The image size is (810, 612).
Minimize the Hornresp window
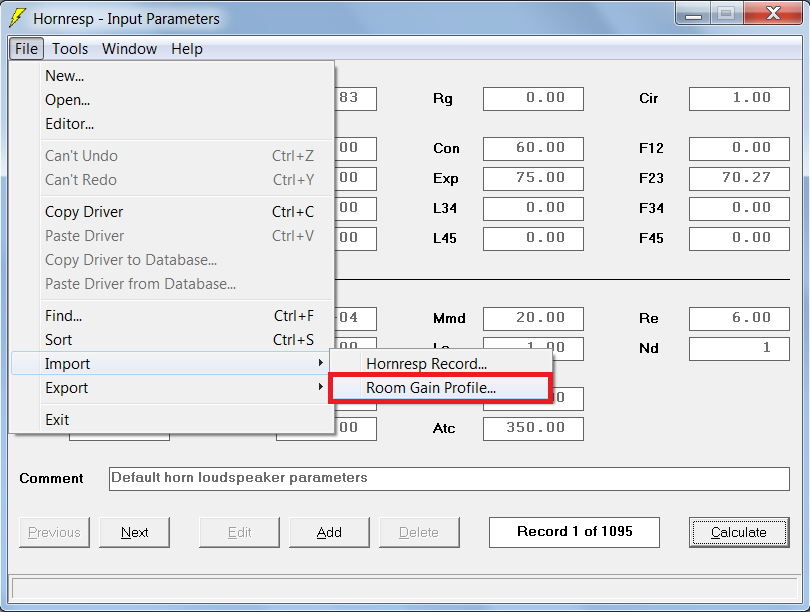click(693, 13)
